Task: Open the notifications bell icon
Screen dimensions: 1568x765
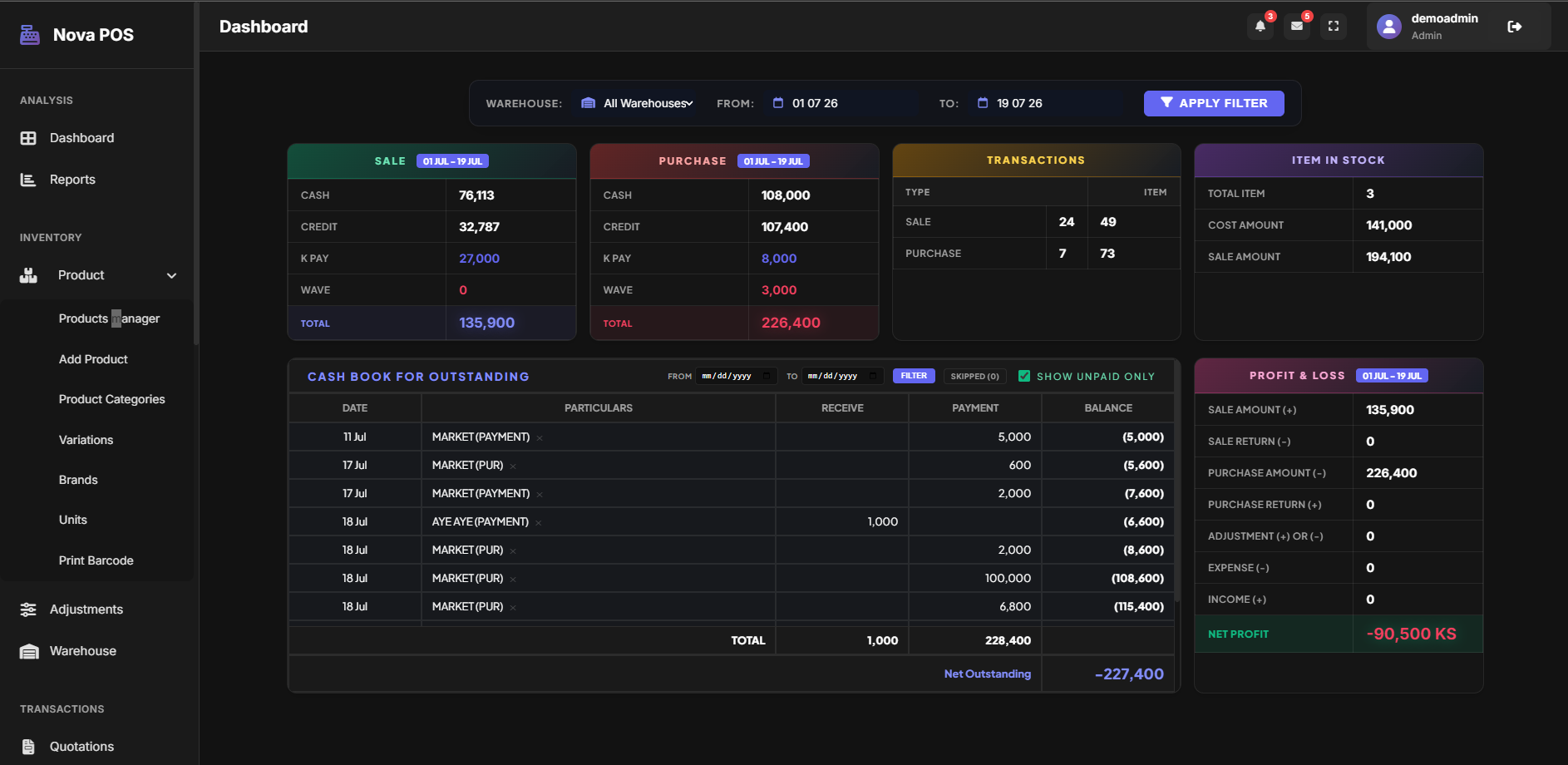Action: click(x=1260, y=26)
